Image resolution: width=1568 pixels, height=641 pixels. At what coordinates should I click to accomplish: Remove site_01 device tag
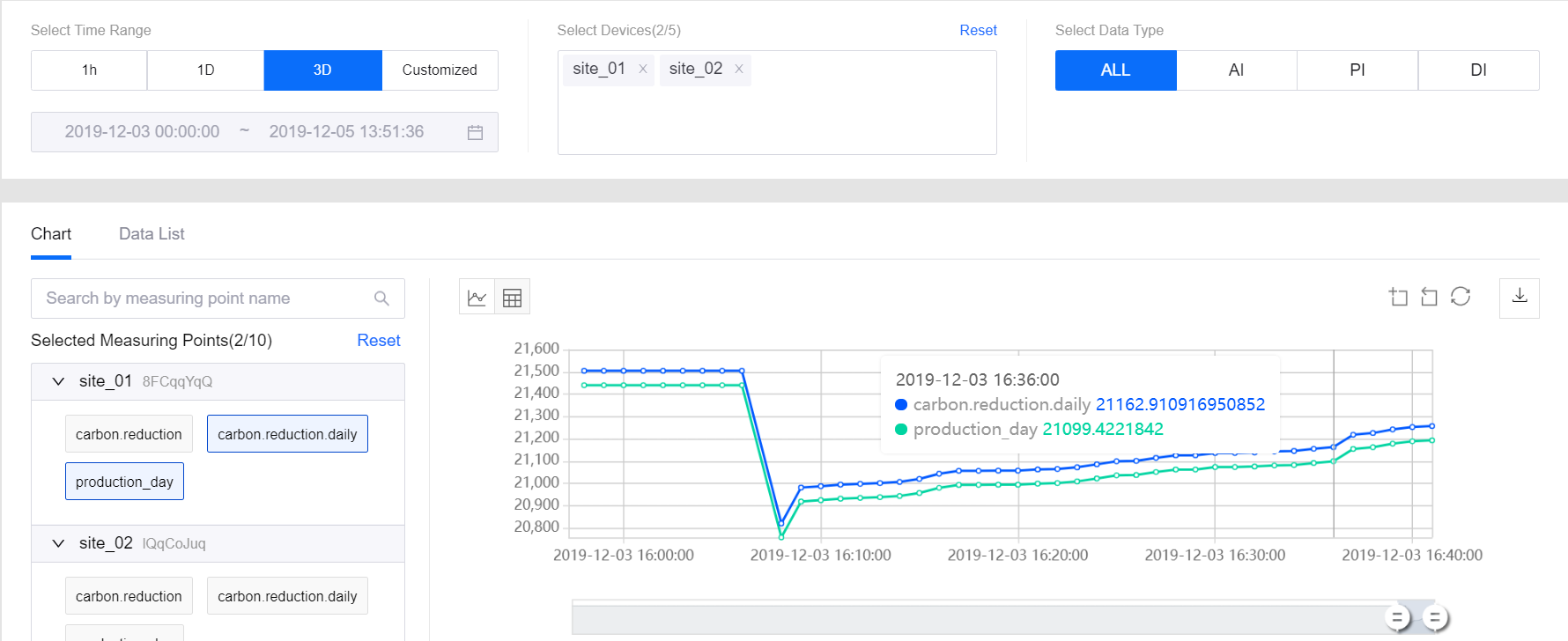pos(643,69)
